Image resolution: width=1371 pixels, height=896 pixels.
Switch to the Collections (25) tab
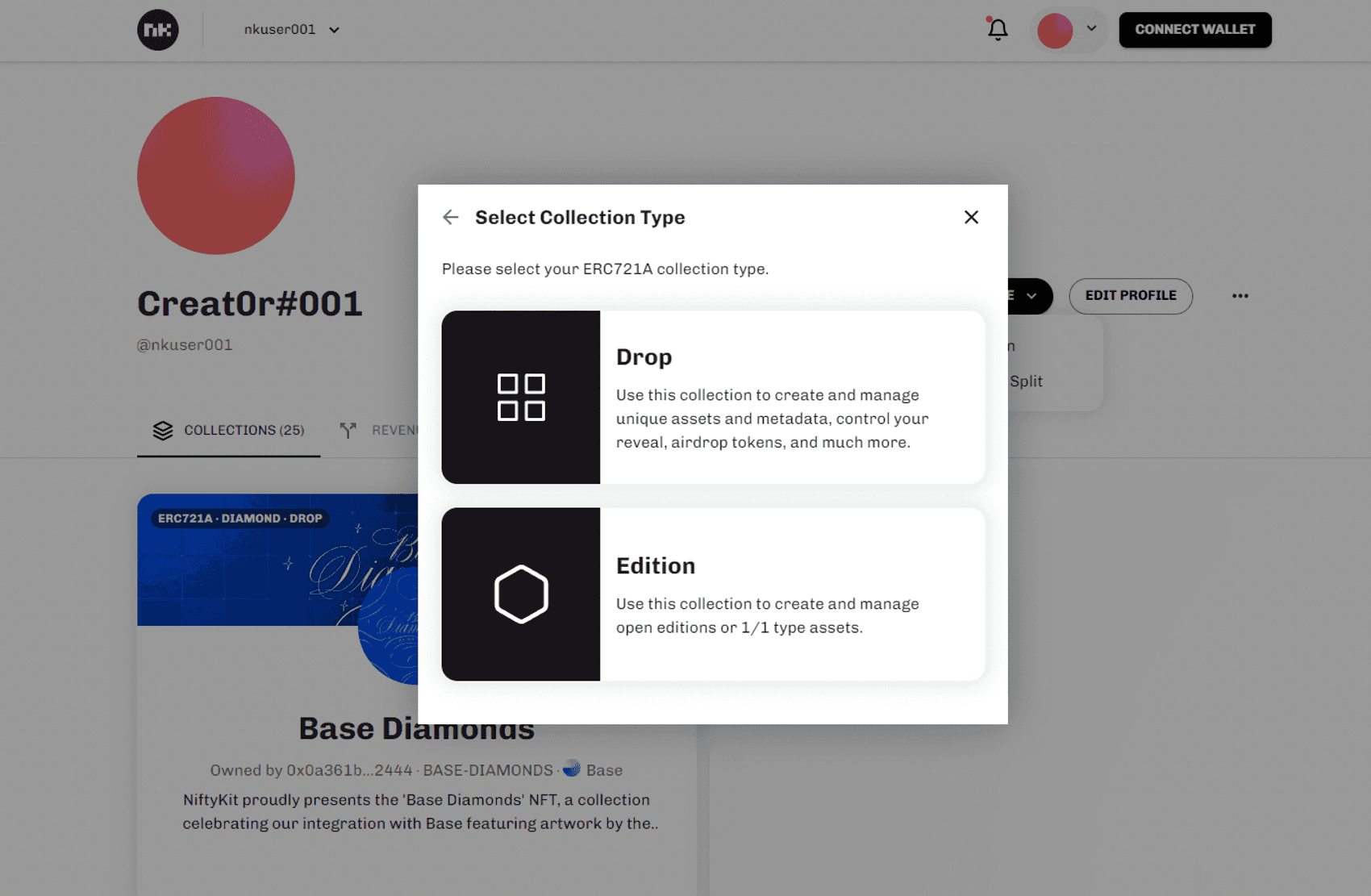point(244,431)
